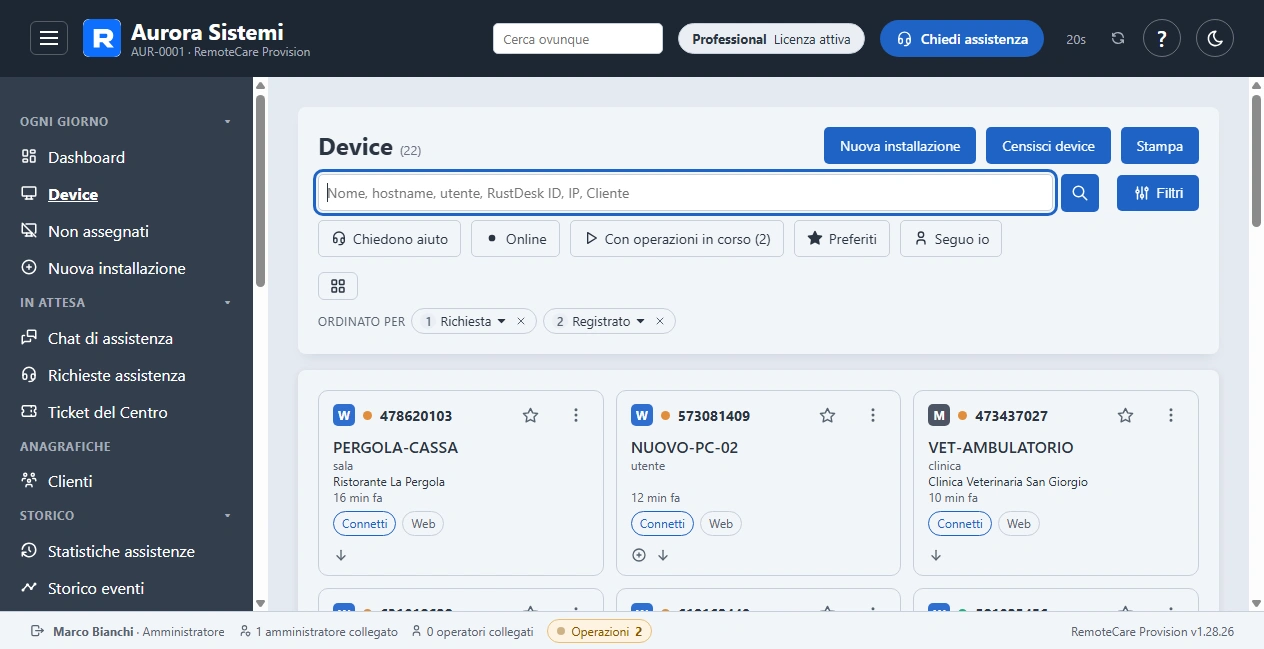Open the Operazioni 2 status badge
The width and height of the screenshot is (1264, 649).
599,631
